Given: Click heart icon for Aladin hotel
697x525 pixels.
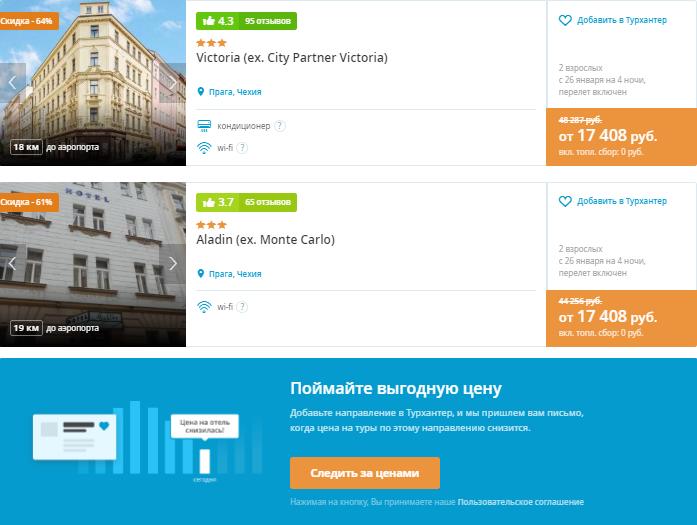Looking at the screenshot, I should (x=565, y=201).
